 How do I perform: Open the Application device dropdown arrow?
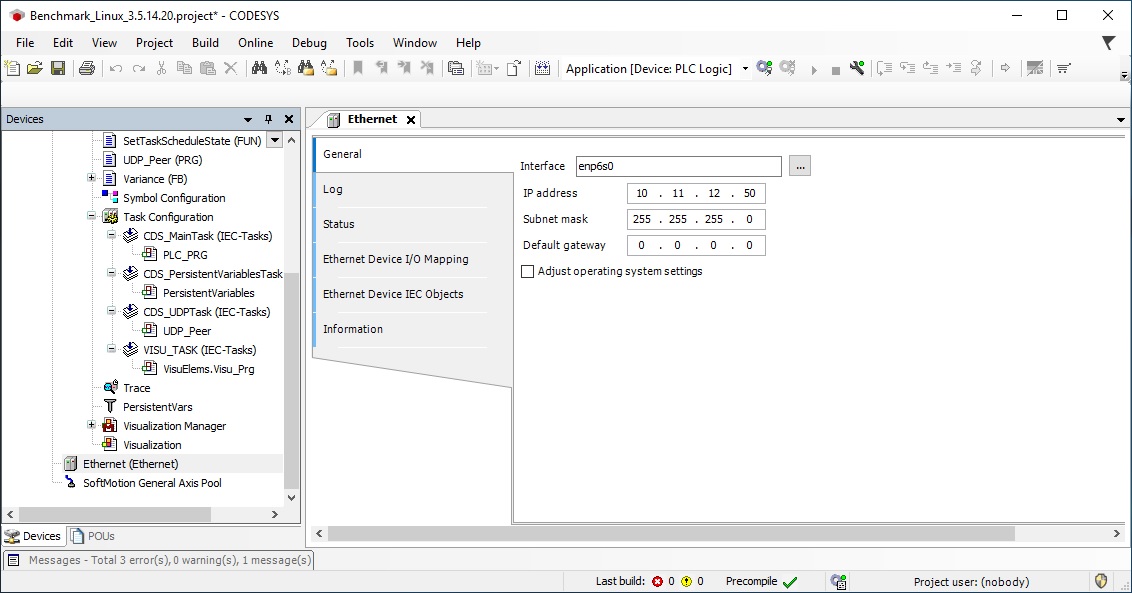(745, 69)
